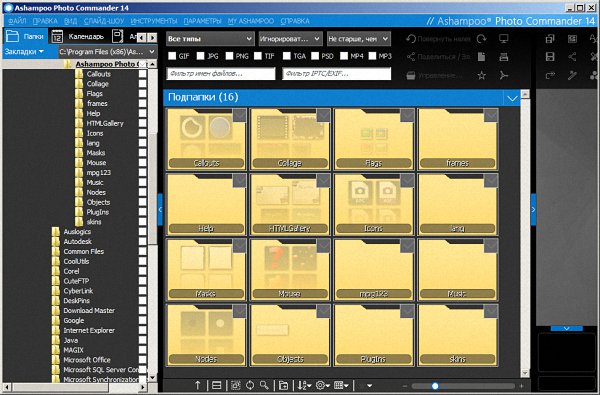Click the star favorites icon
Viewport: 600px width, 395px height.
pos(481,75)
